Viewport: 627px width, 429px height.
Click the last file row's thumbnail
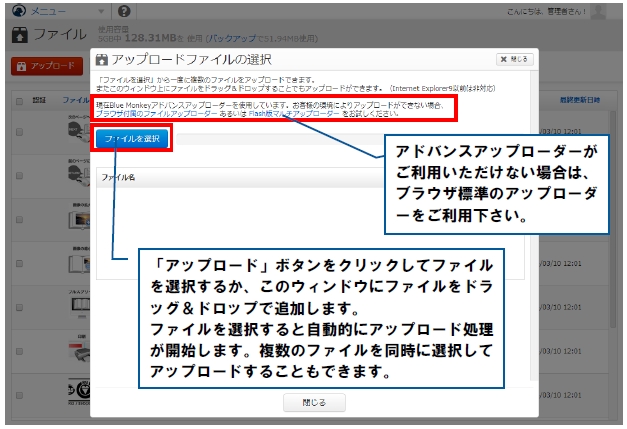[79, 391]
